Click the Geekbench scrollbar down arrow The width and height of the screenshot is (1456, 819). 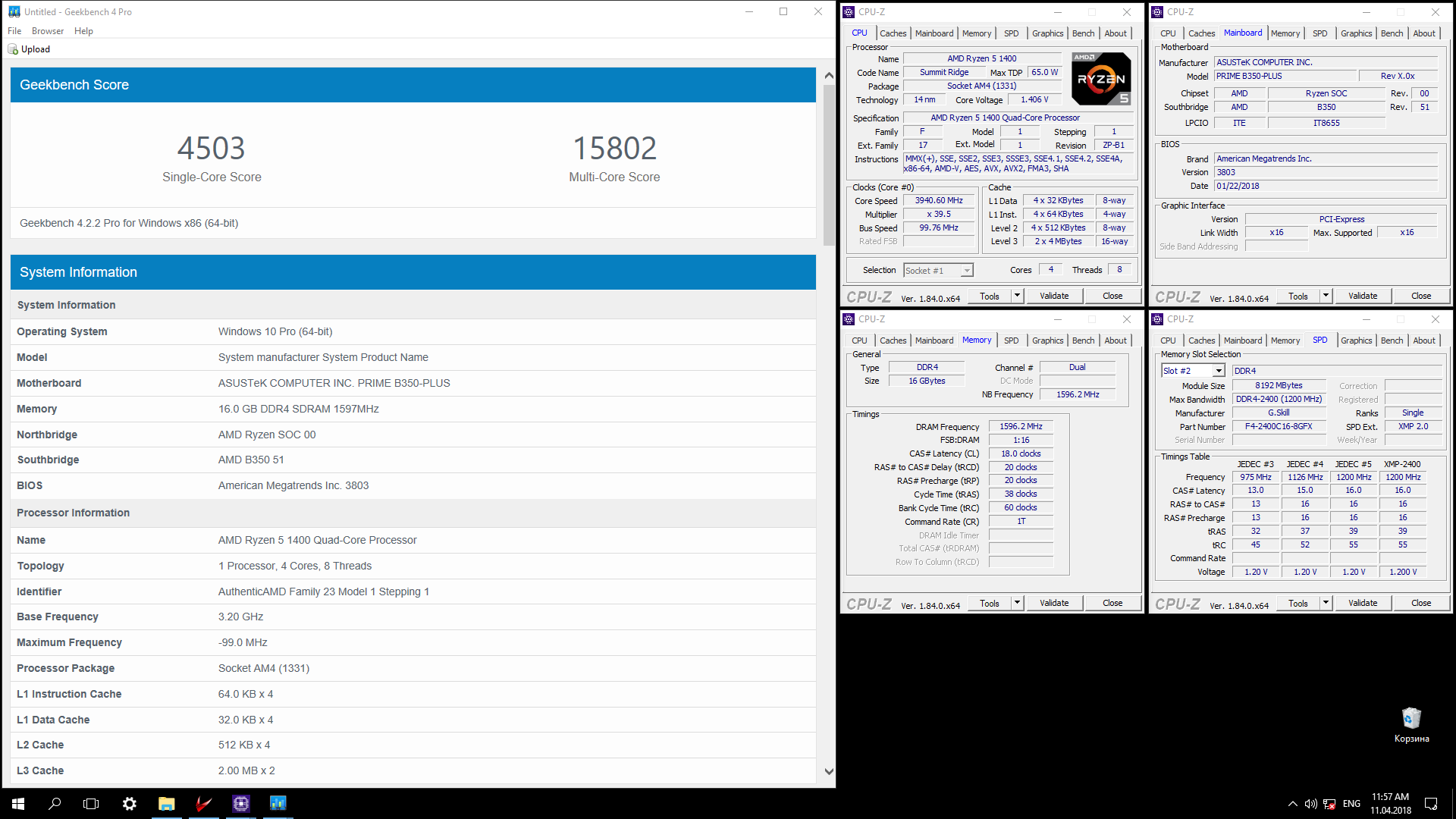[x=829, y=771]
